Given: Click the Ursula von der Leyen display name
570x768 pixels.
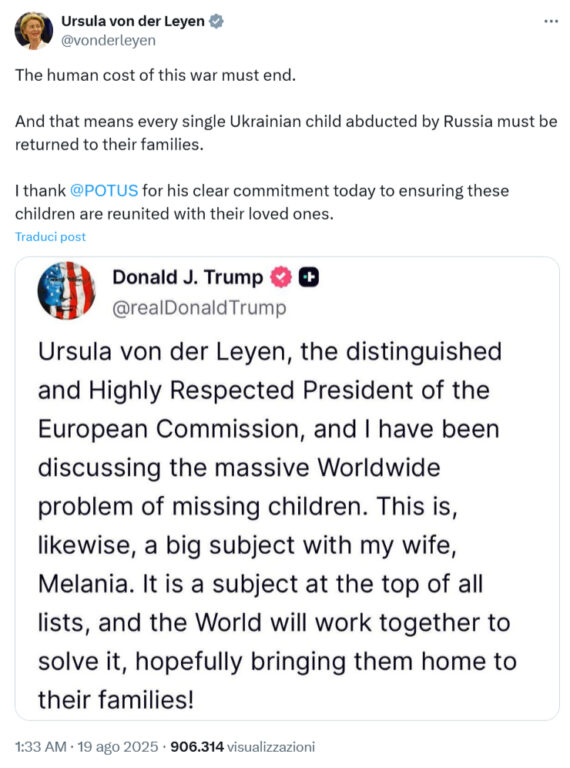Looking at the screenshot, I should [x=133, y=21].
